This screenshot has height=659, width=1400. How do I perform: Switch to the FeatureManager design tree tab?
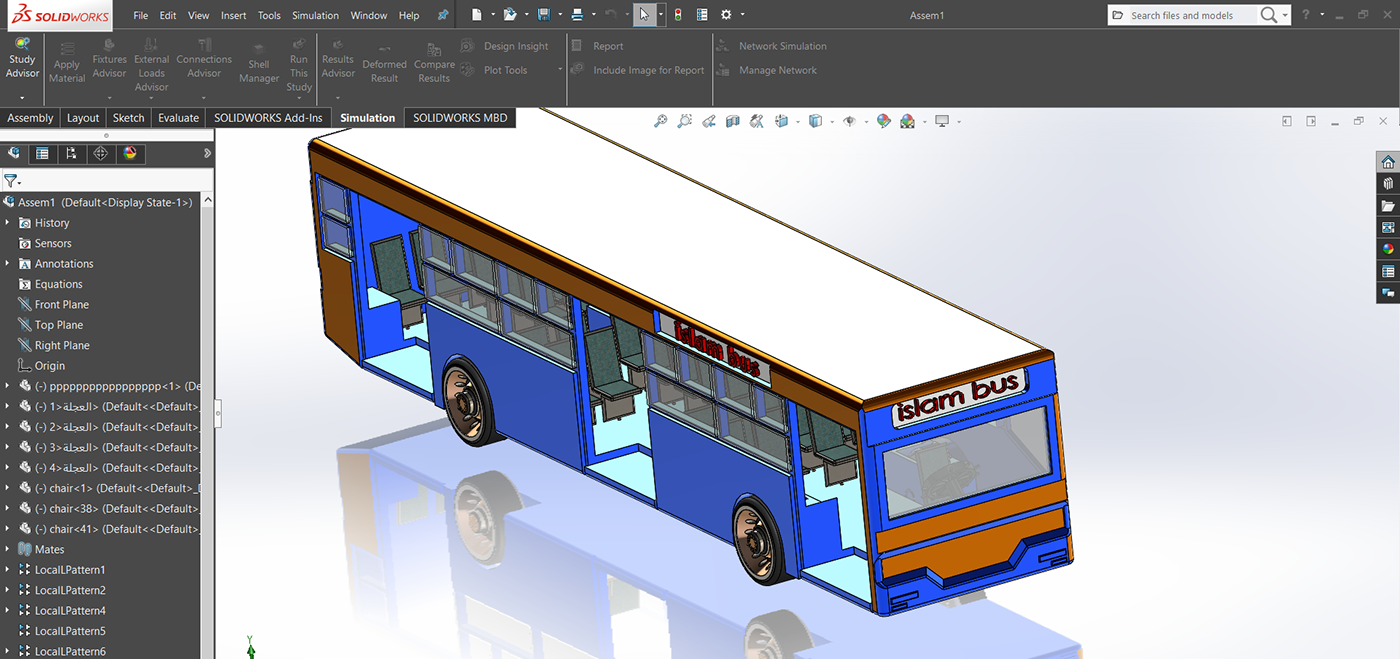13,153
